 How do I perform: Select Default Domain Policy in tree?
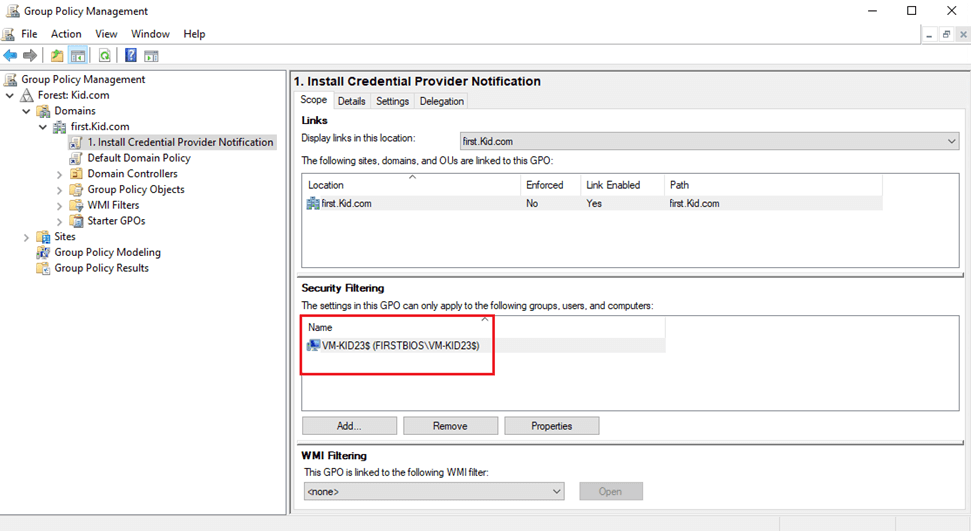click(x=139, y=158)
